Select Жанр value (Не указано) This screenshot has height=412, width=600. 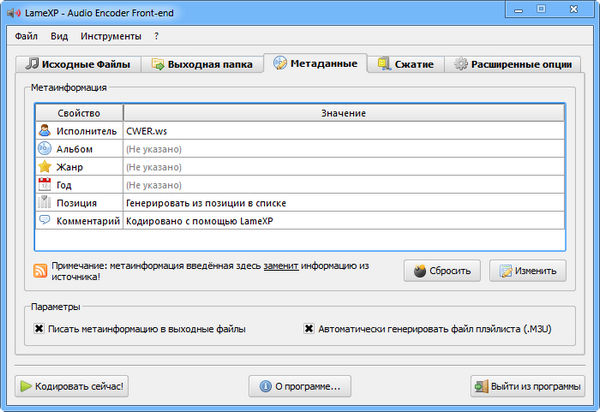344,167
